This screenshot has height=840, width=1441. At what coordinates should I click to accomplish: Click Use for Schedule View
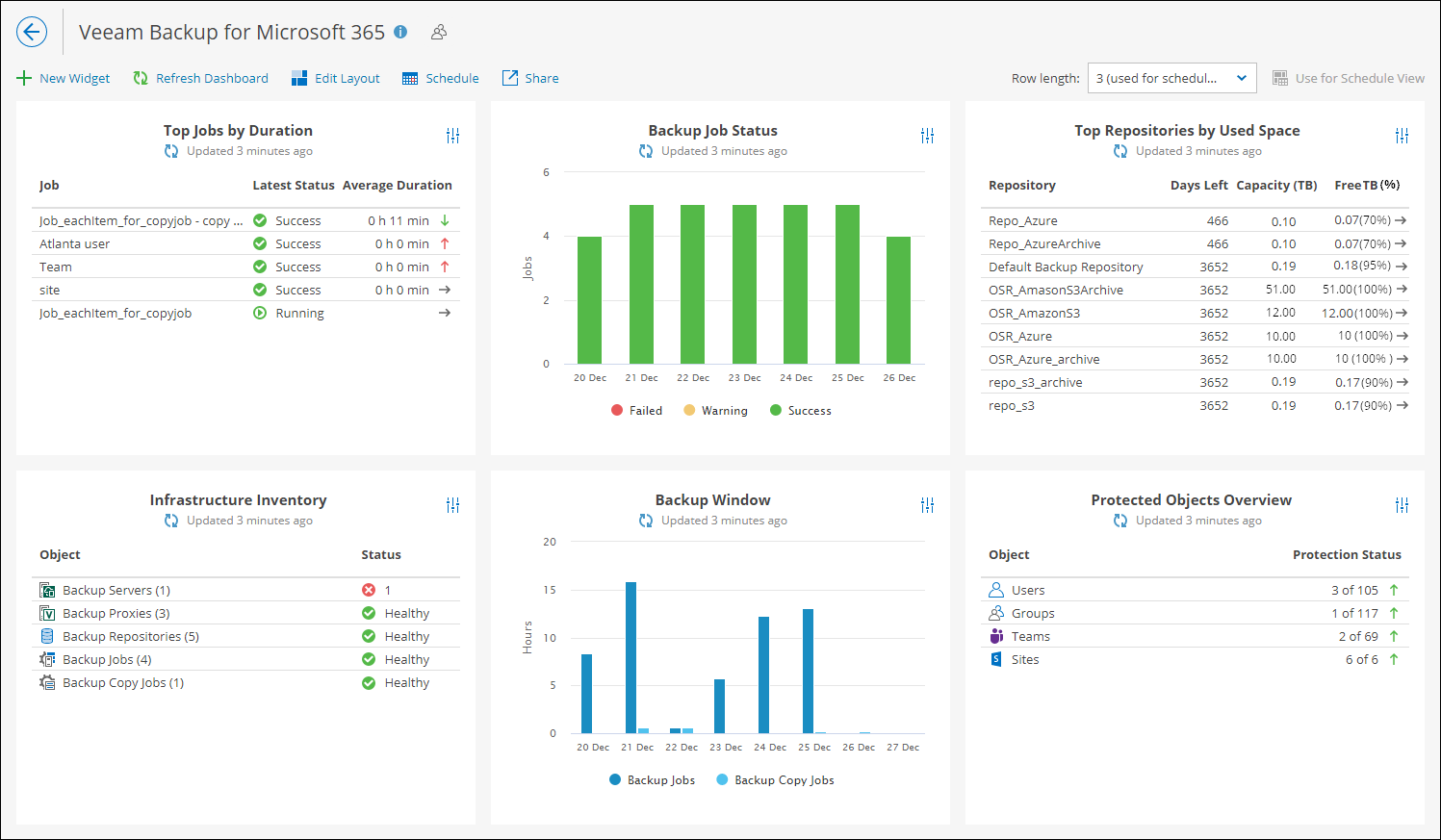tap(1349, 78)
